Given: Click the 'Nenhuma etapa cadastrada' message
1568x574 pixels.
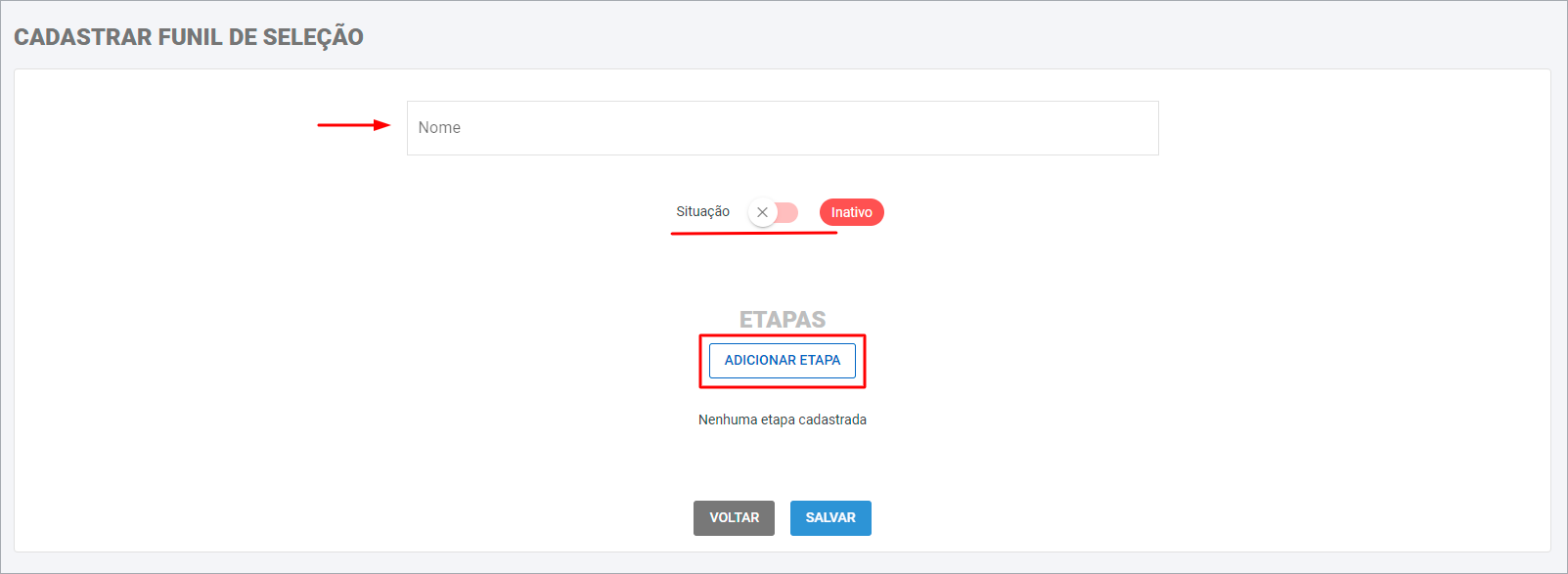Looking at the screenshot, I should click(783, 419).
